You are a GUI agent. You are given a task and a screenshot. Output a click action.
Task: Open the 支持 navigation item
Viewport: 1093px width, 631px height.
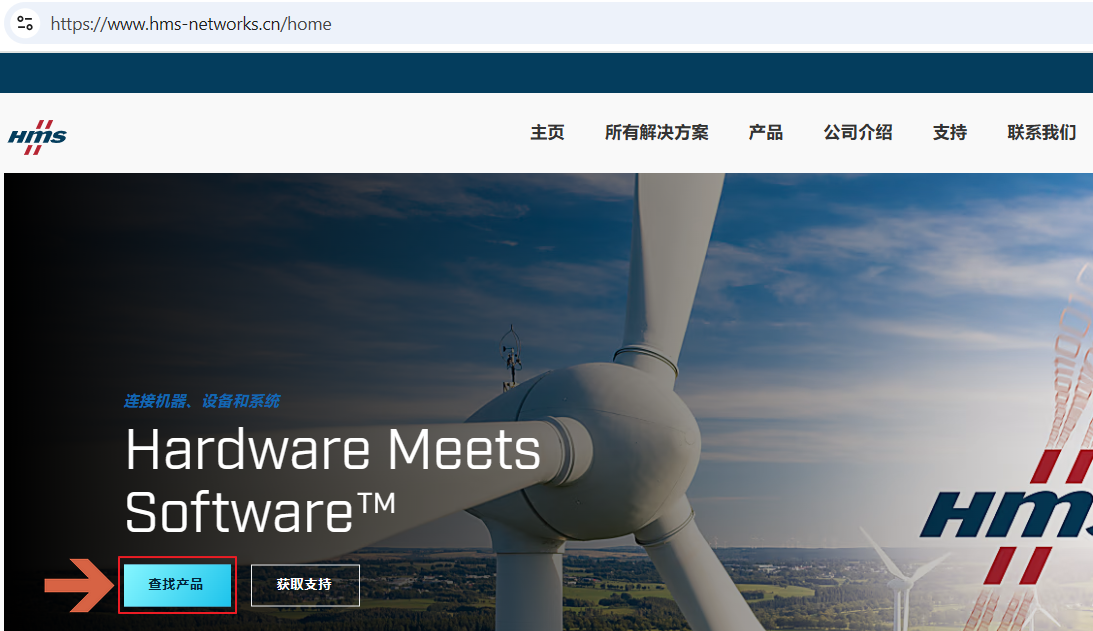click(950, 132)
